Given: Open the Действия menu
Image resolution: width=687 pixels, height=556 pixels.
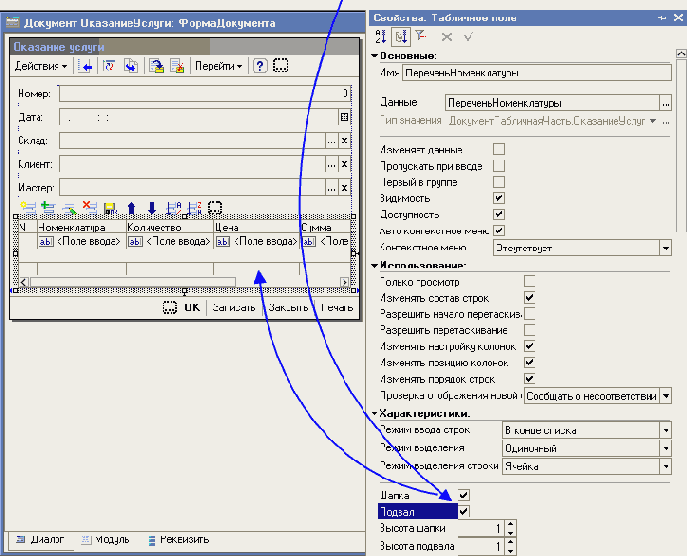Looking at the screenshot, I should click(x=41, y=66).
